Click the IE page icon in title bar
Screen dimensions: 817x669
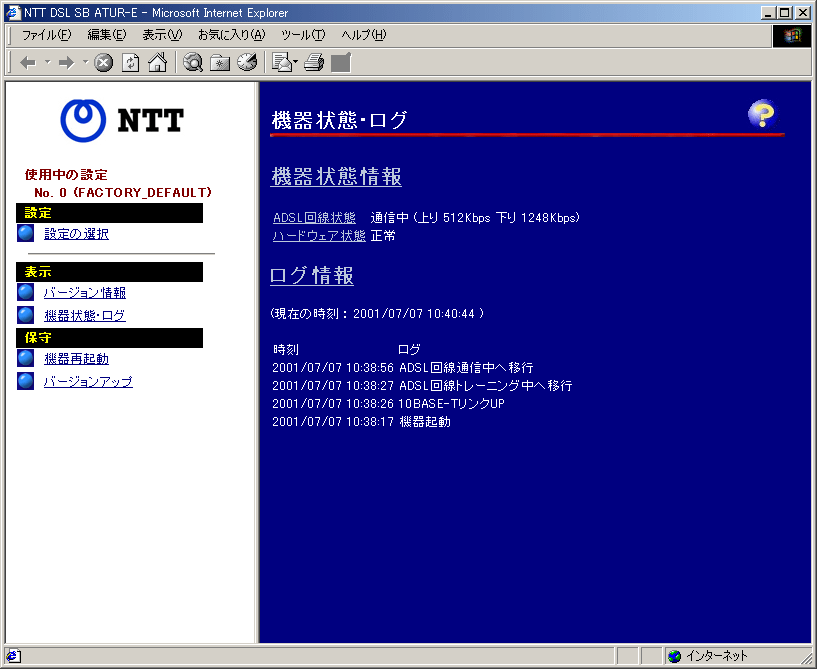click(x=13, y=13)
